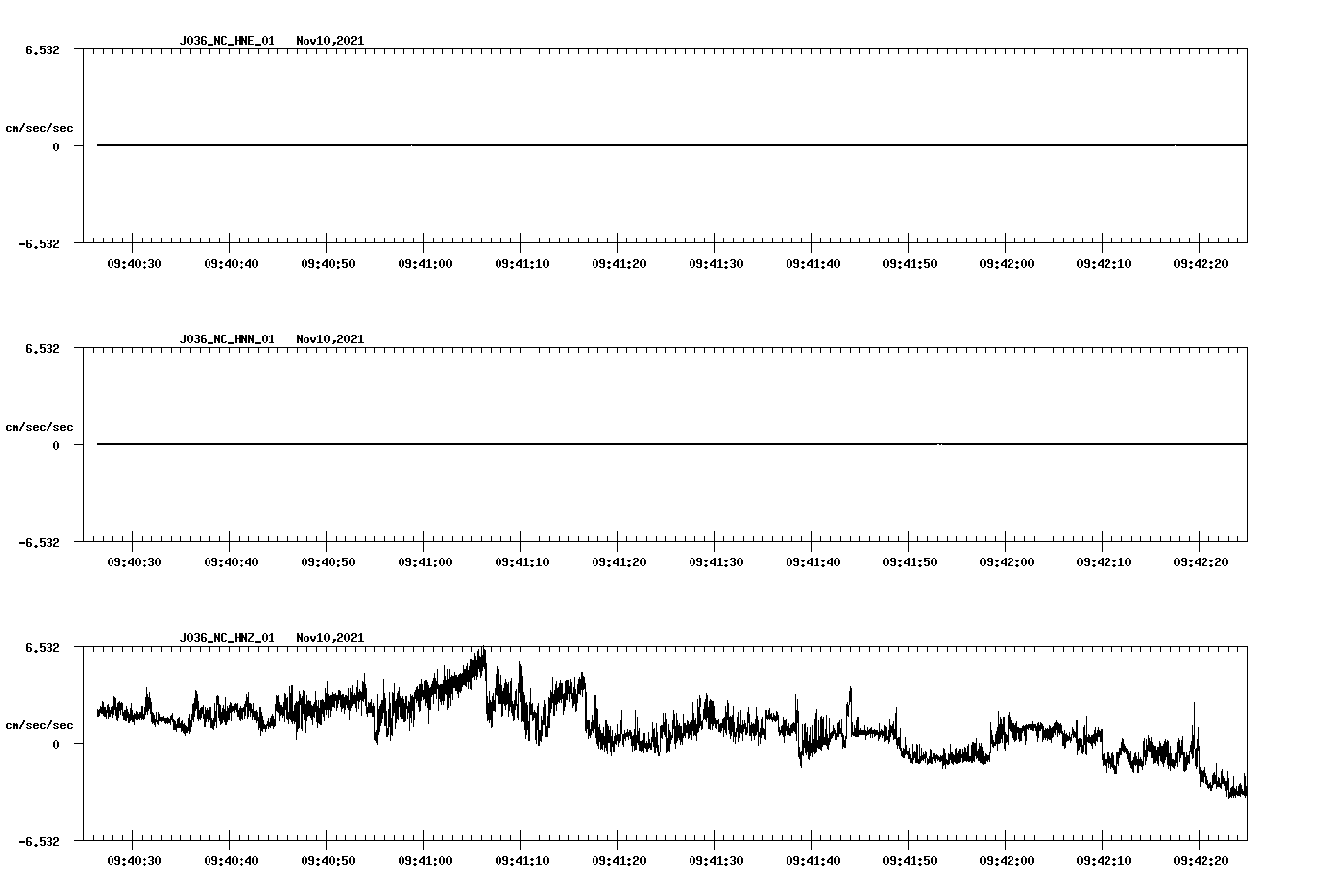The image size is (1317, 896).
Task: Click -6.532 lower limit on HNZ plot
Action: [x=40, y=841]
